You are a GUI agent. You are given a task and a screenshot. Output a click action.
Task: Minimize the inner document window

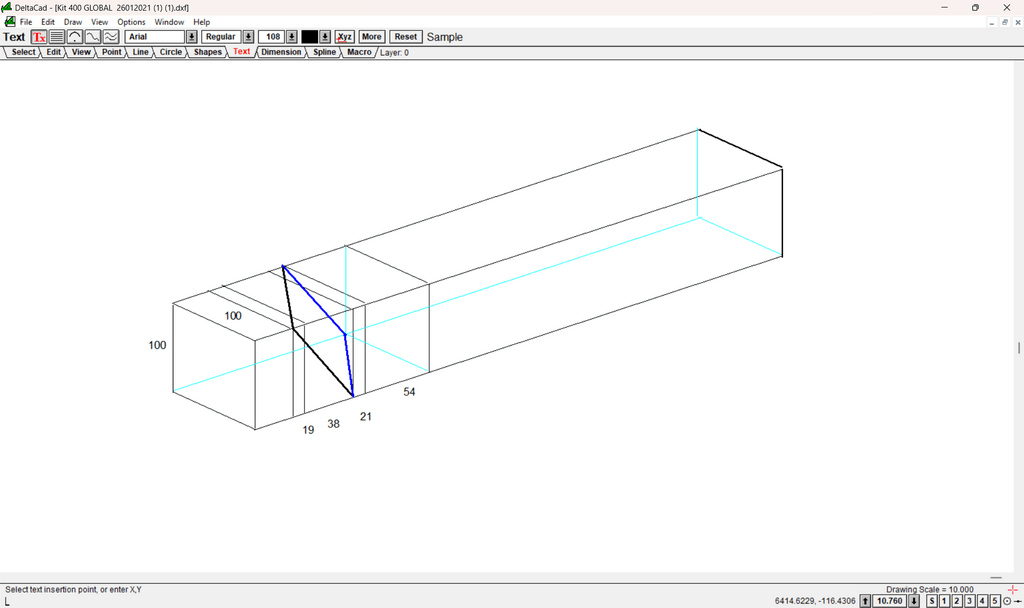tap(991, 22)
